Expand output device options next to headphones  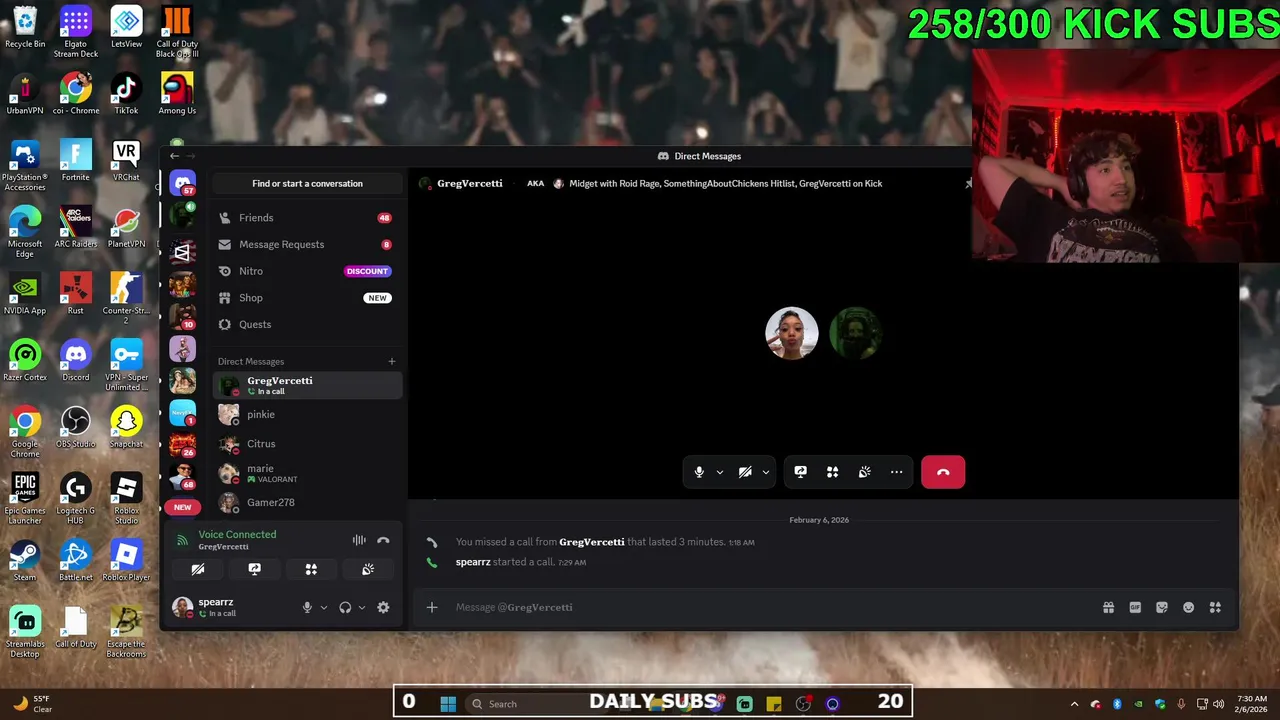361,607
